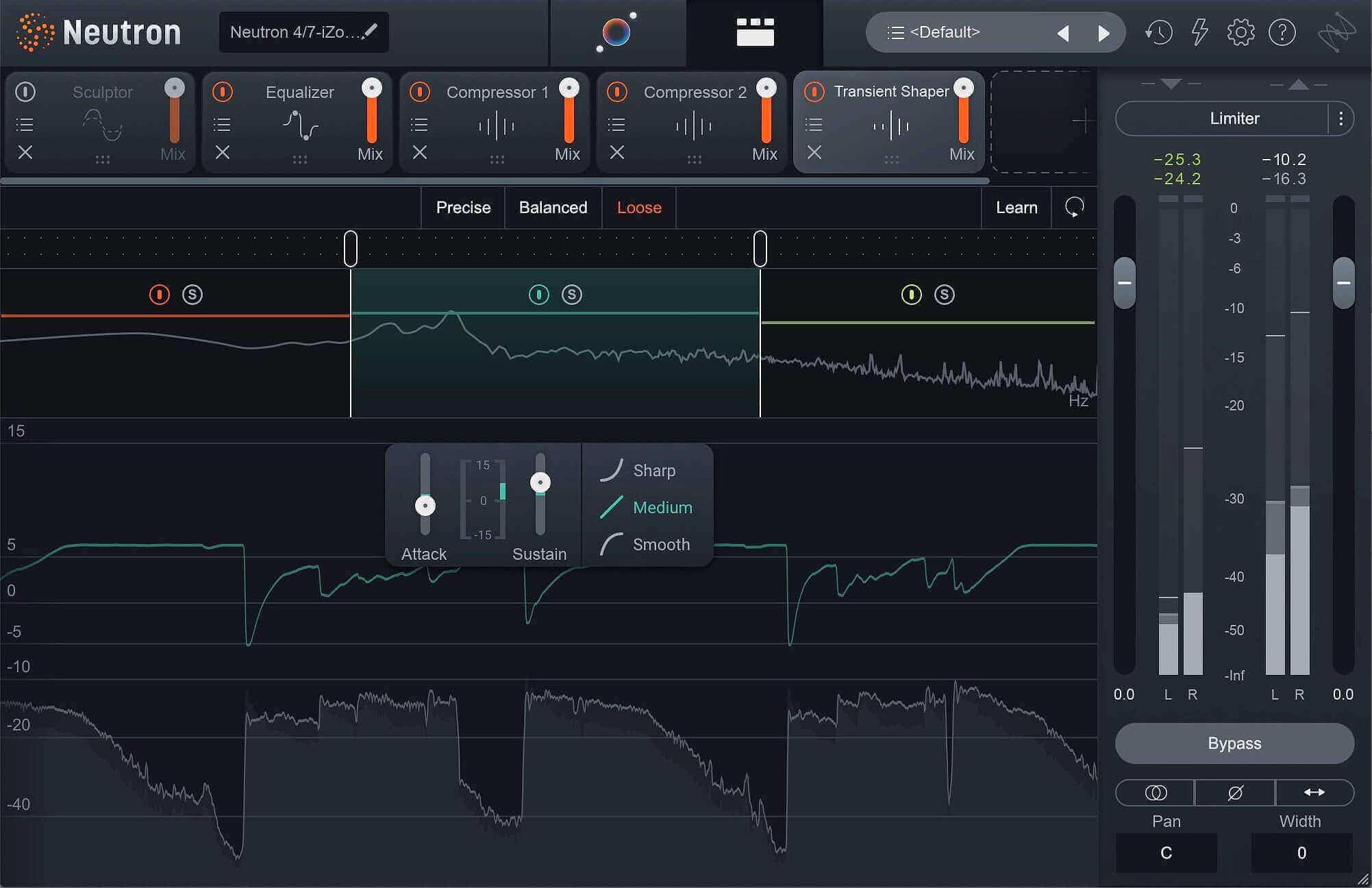Click the Pan value field showing C
This screenshot has height=888, width=1372.
[1167, 853]
